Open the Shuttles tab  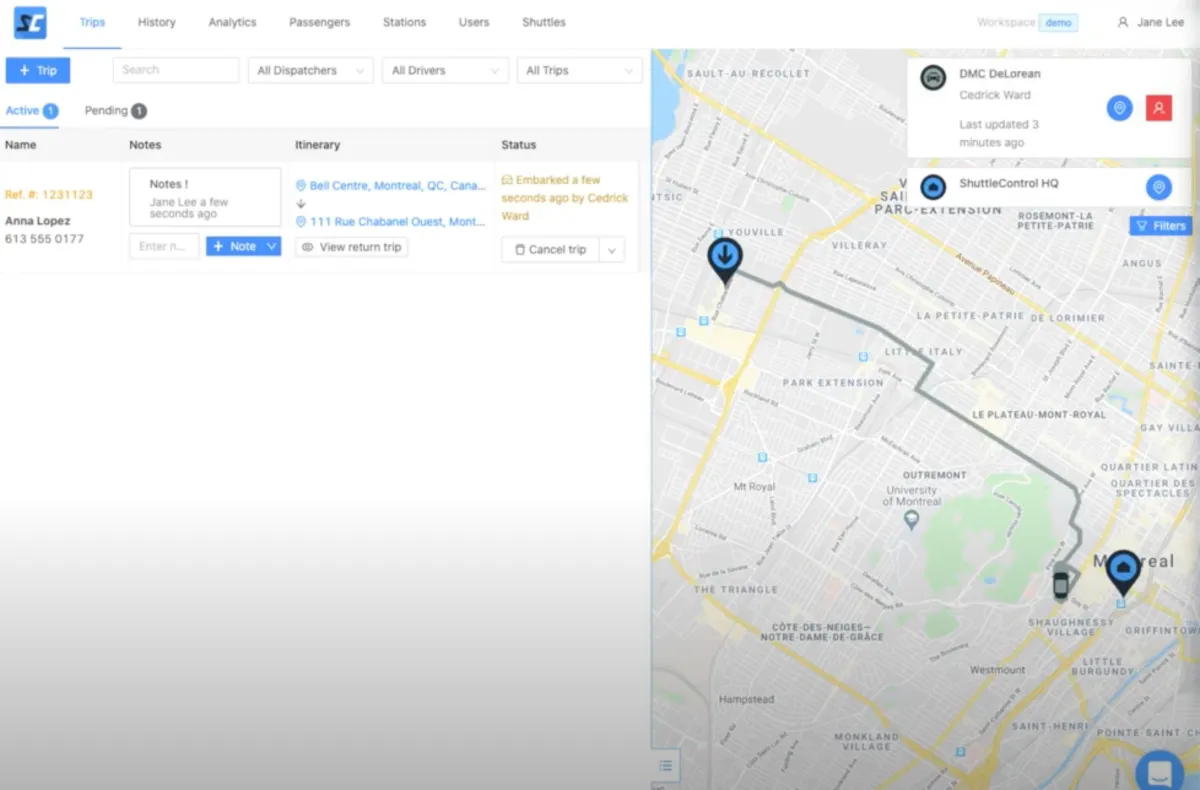pos(543,22)
